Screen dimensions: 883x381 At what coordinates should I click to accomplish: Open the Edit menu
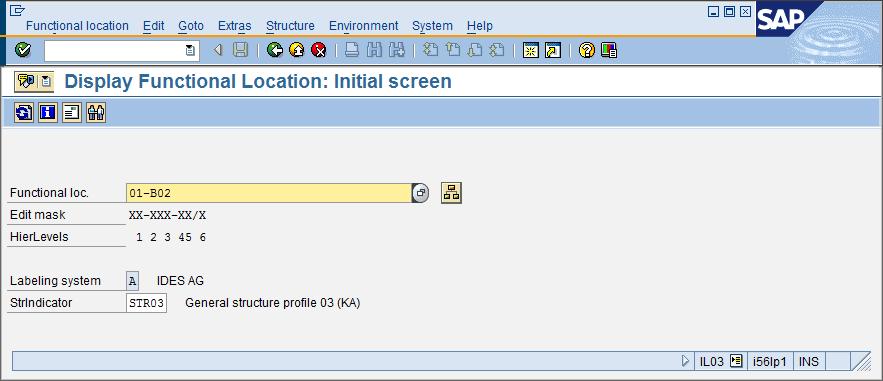154,26
